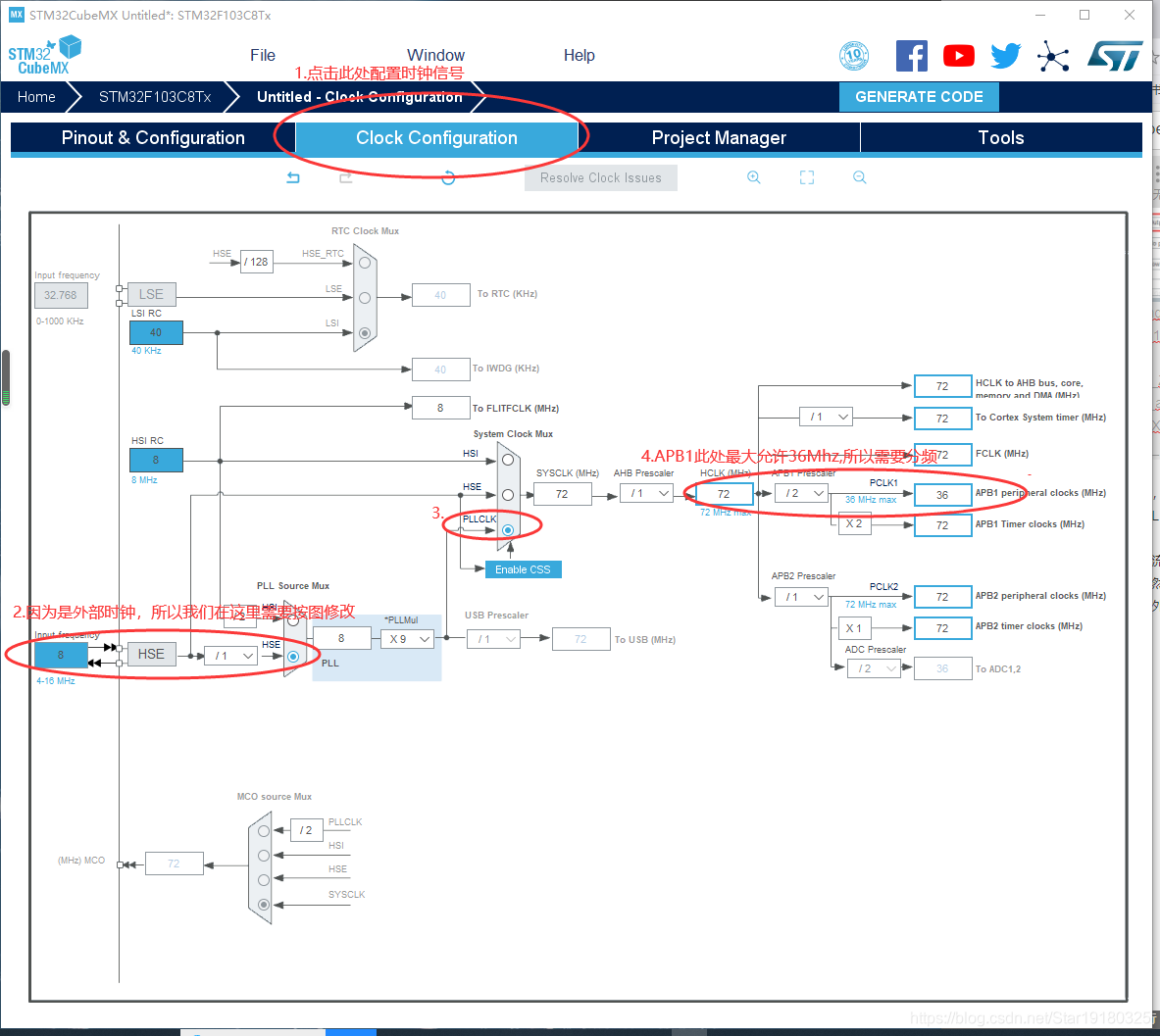This screenshot has width=1160, height=1036.
Task: Click the To FLITFCLK value box
Action: (441, 408)
